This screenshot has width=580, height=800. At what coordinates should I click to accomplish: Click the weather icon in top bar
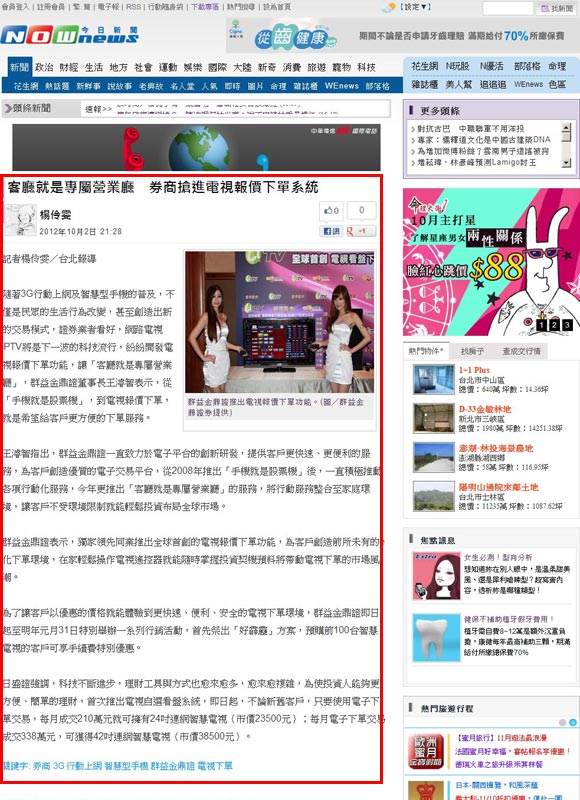click(389, 7)
